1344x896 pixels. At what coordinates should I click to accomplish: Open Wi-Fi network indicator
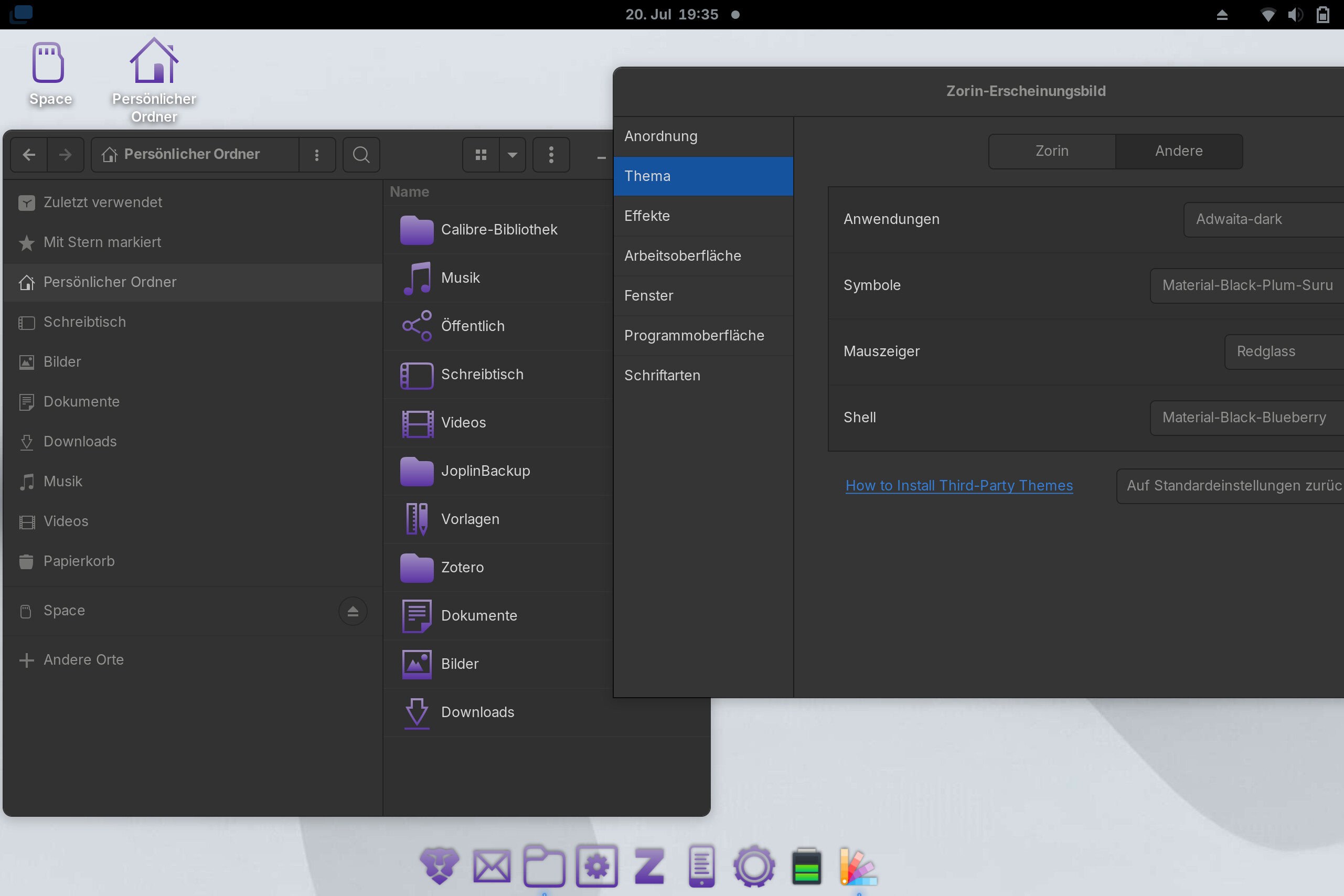pyautogui.click(x=1268, y=14)
